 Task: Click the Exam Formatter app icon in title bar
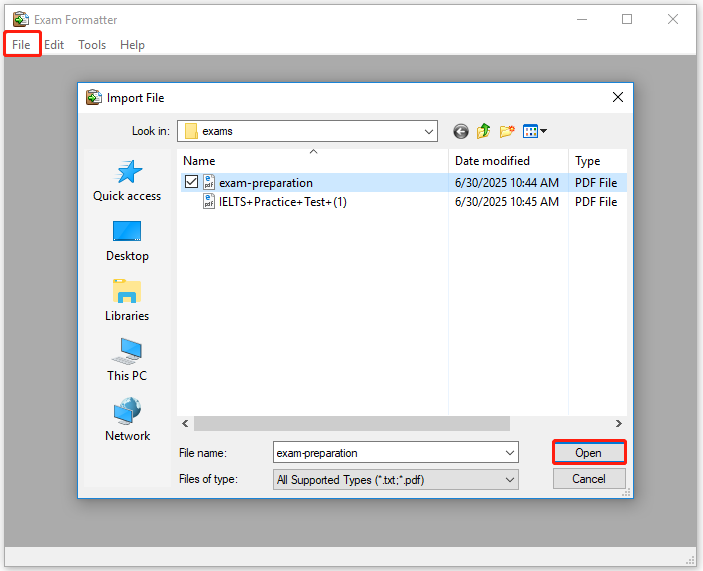pos(21,20)
